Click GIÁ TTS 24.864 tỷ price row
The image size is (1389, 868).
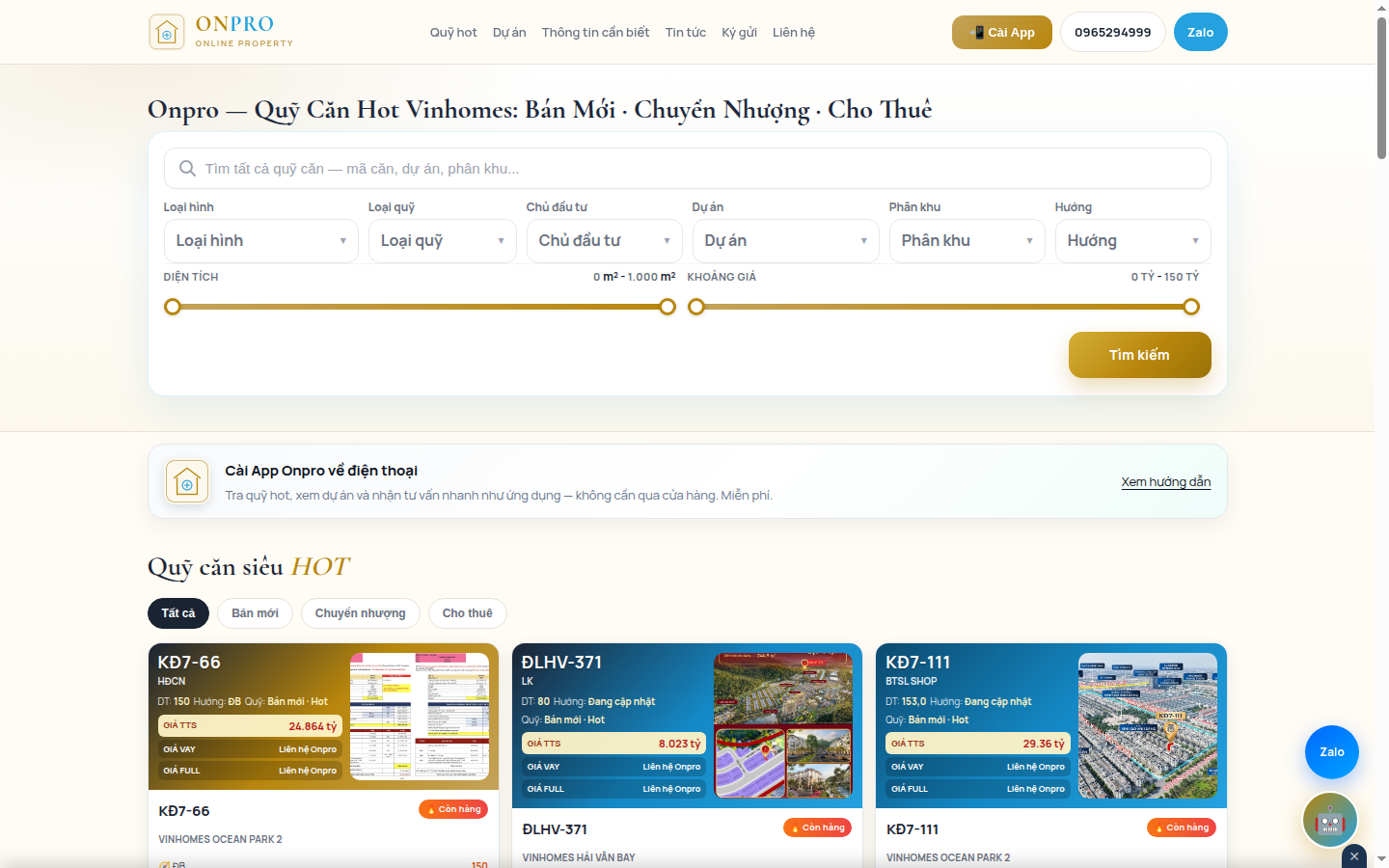pyautogui.click(x=250, y=726)
